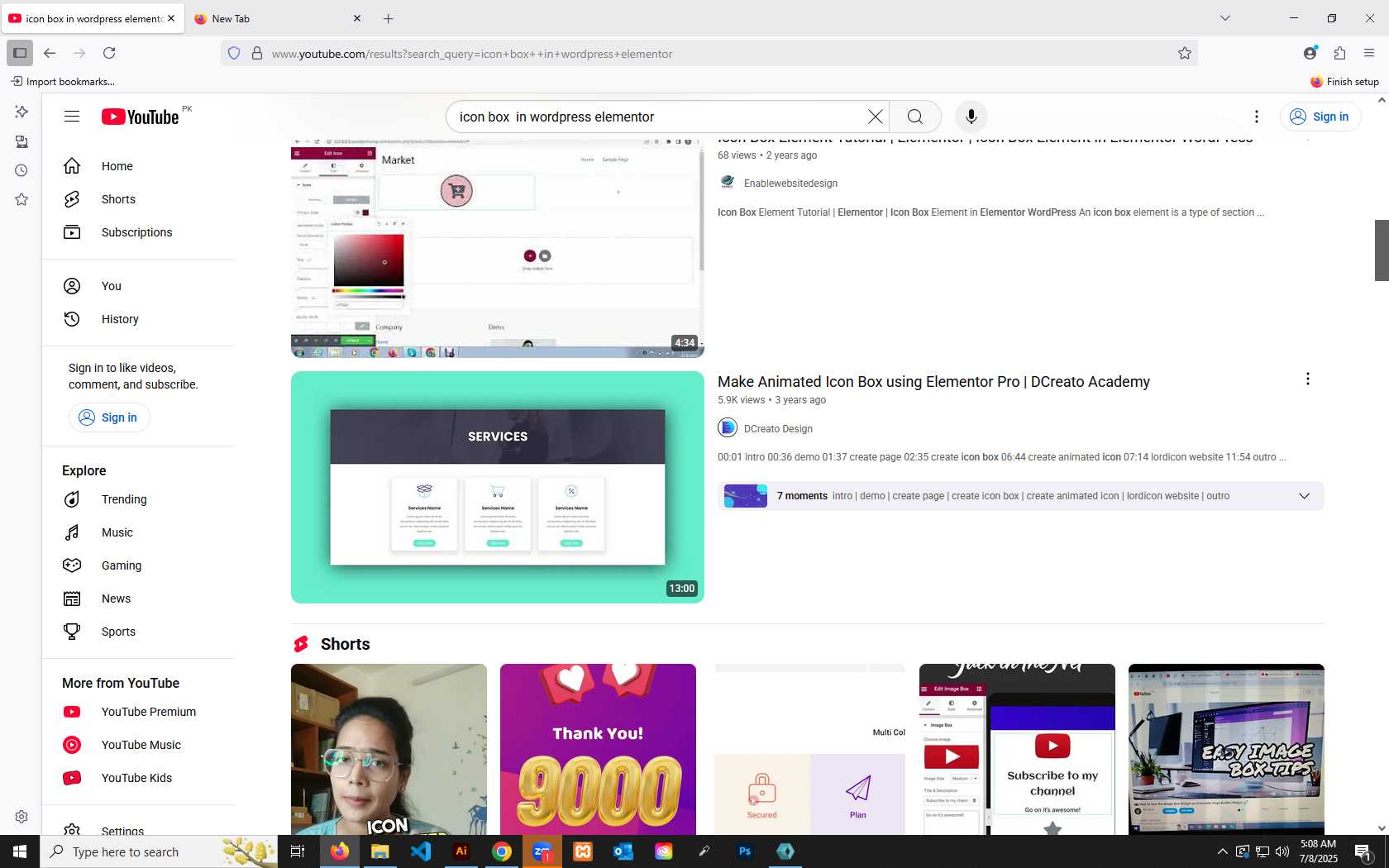1389x868 pixels.
Task: Clear the search query with X icon
Action: click(x=875, y=117)
